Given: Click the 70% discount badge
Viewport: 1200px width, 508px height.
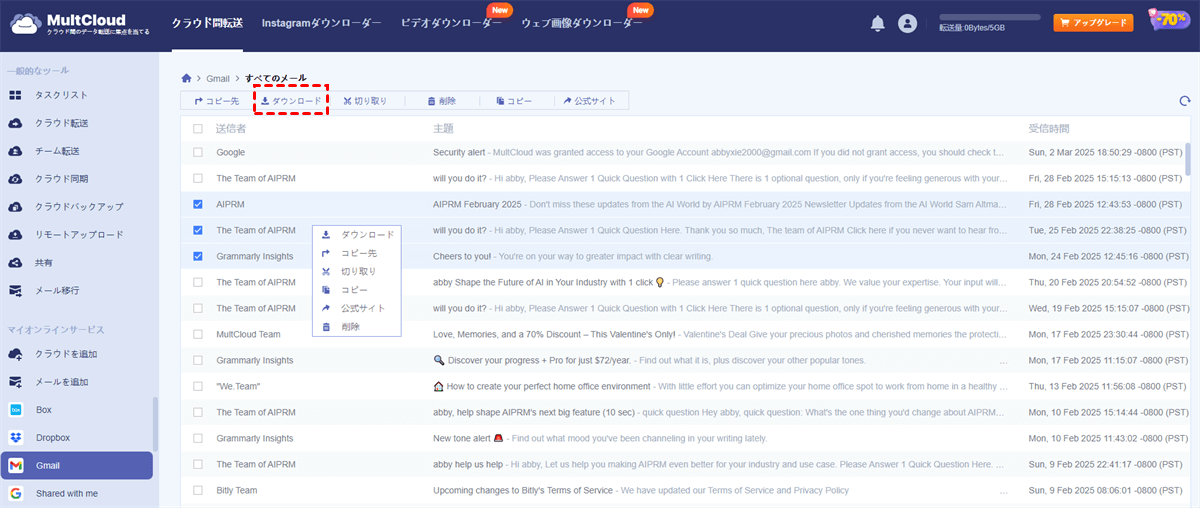Looking at the screenshot, I should [1169, 21].
